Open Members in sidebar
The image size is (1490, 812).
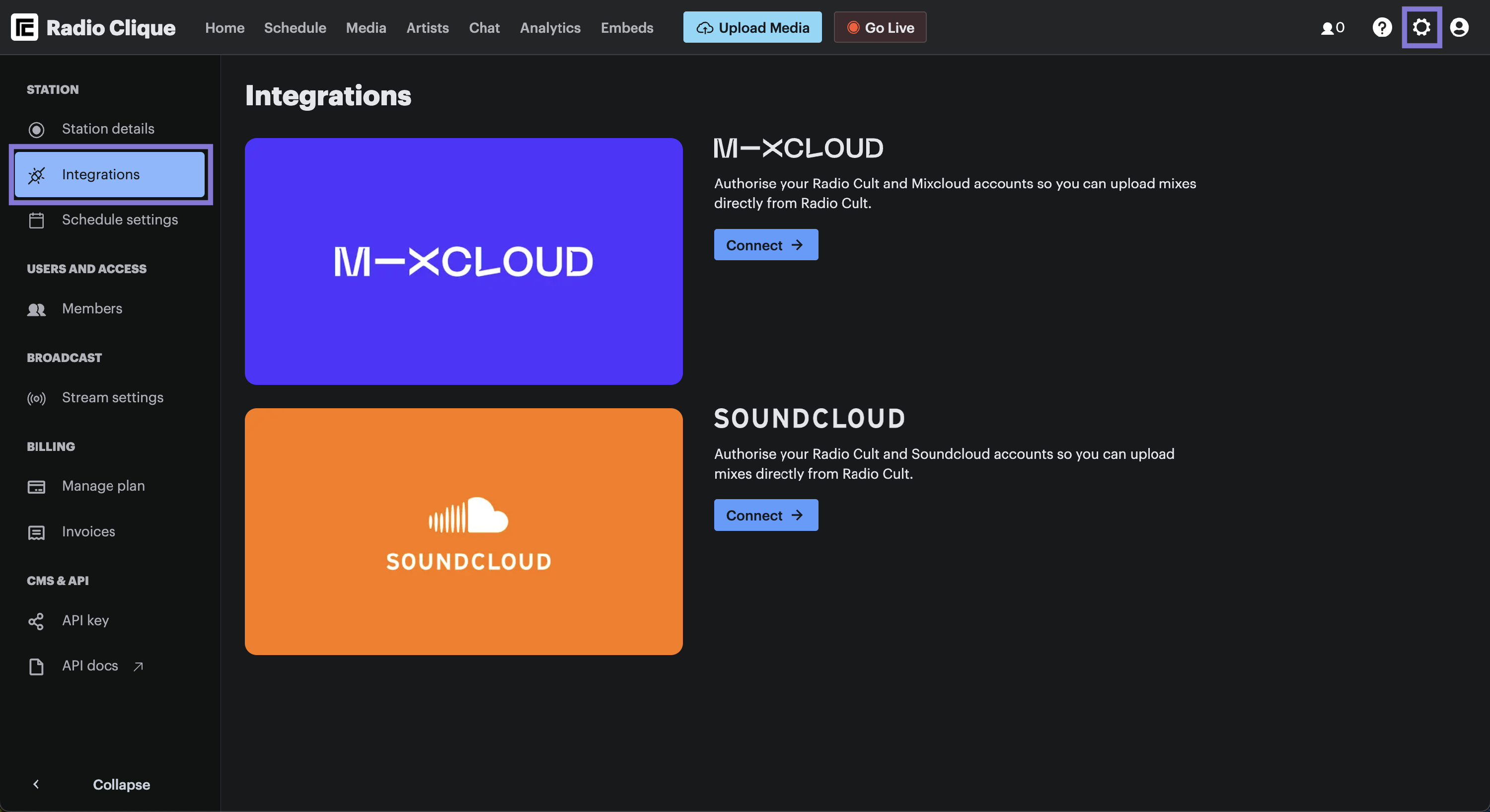tap(109, 309)
